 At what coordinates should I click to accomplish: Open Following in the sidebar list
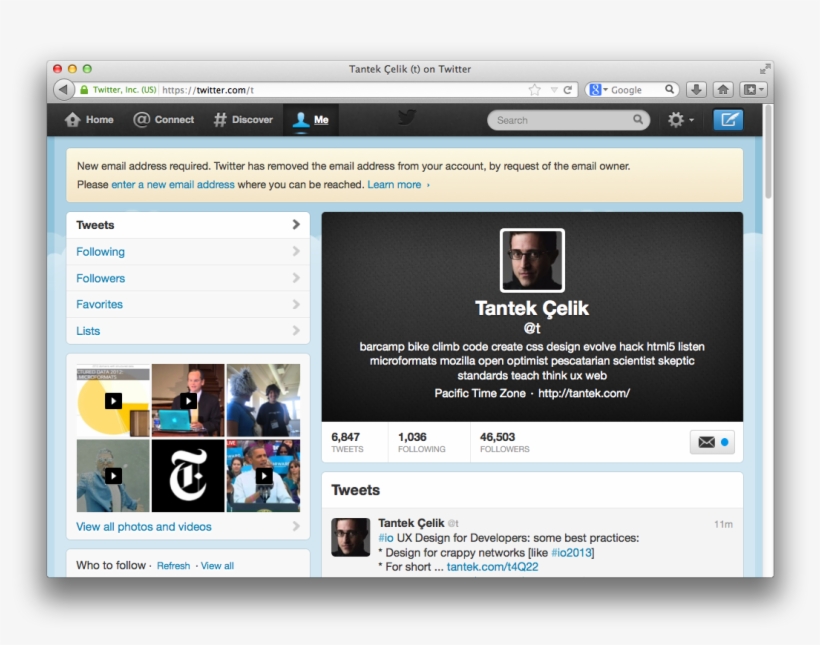[188, 252]
